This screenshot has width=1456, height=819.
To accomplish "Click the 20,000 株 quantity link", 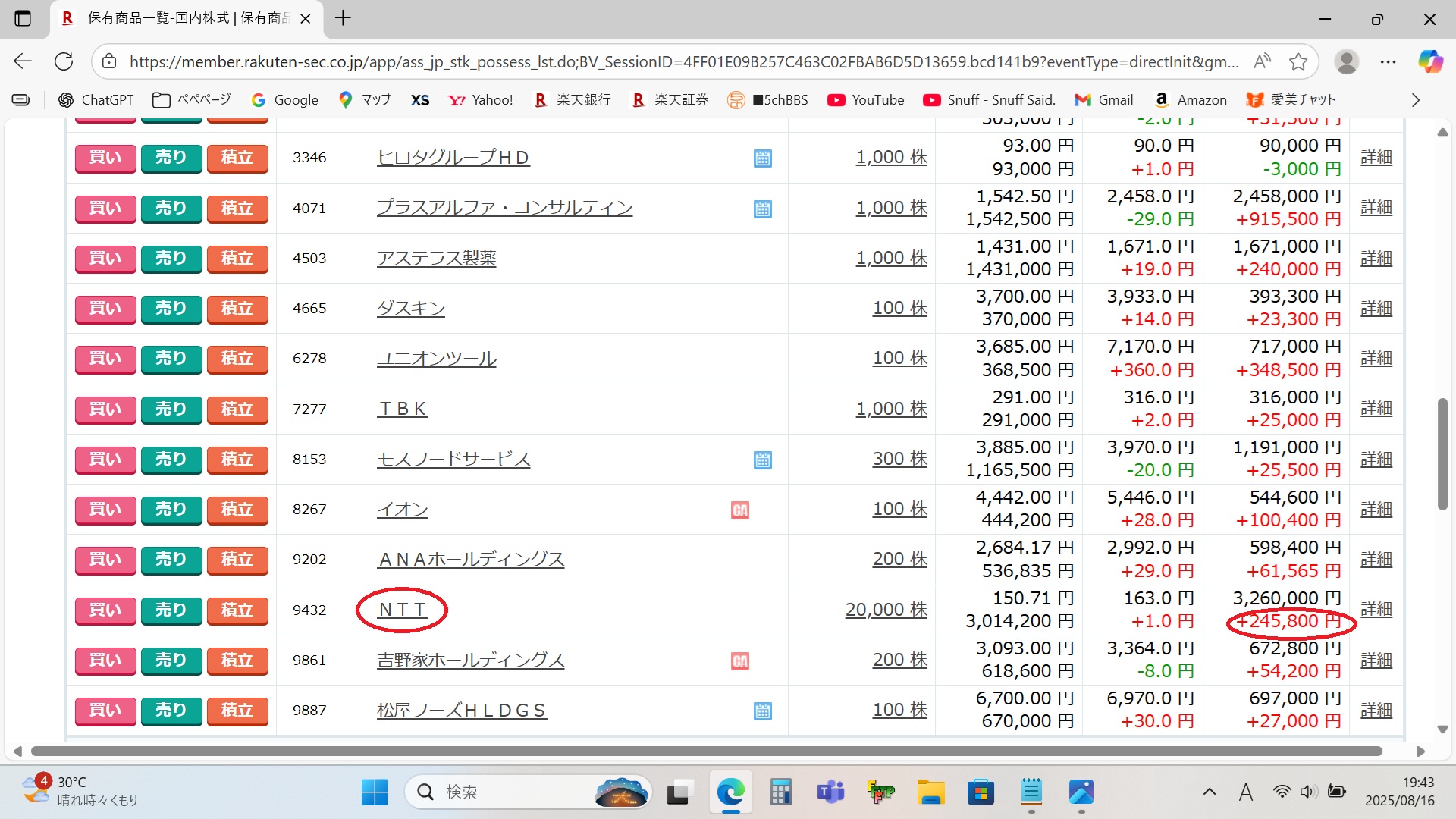I will tap(886, 610).
